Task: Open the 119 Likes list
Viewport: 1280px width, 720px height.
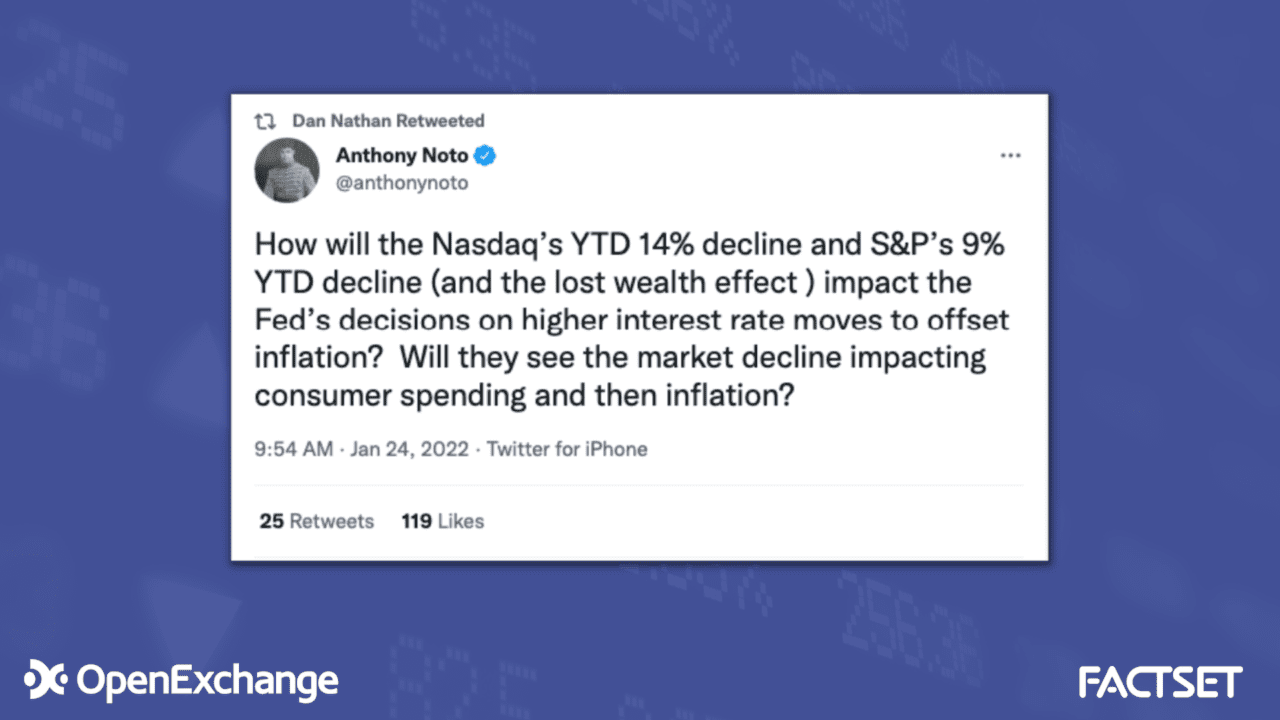Action: (x=442, y=521)
